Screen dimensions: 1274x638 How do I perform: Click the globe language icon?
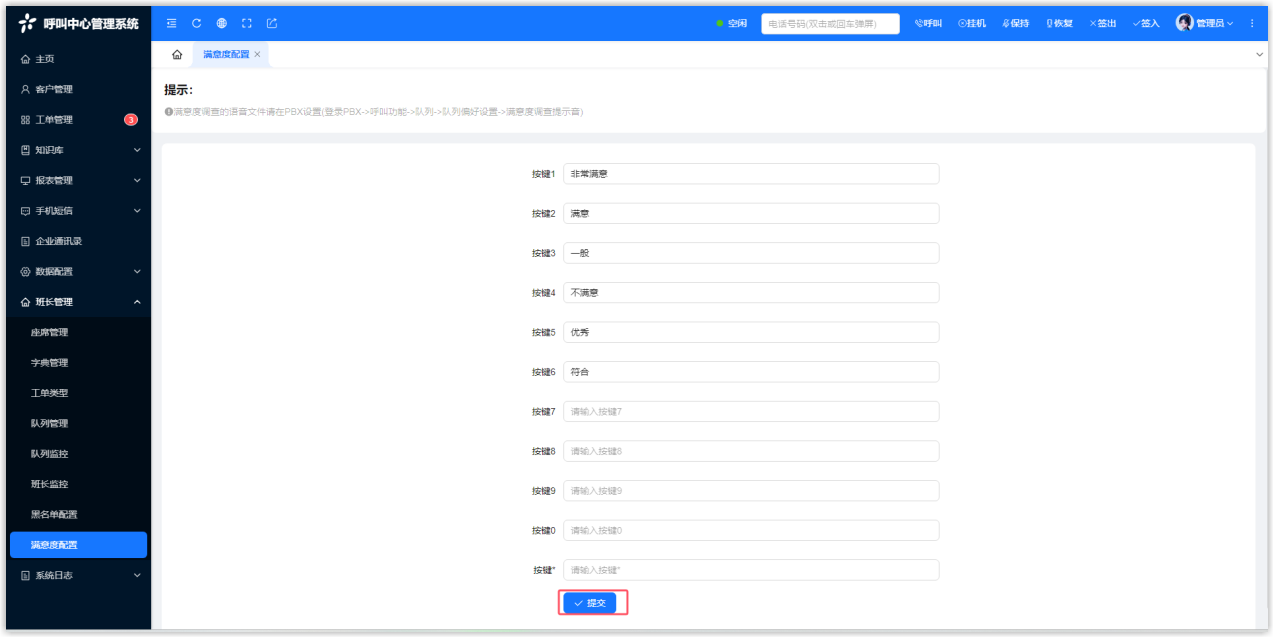coord(221,23)
